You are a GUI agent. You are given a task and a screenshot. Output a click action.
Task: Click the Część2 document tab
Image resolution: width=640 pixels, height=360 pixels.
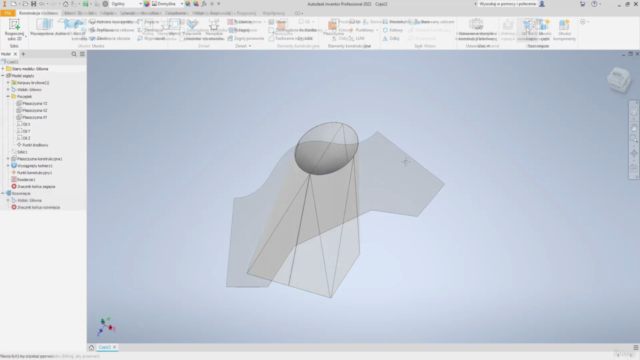104,347
